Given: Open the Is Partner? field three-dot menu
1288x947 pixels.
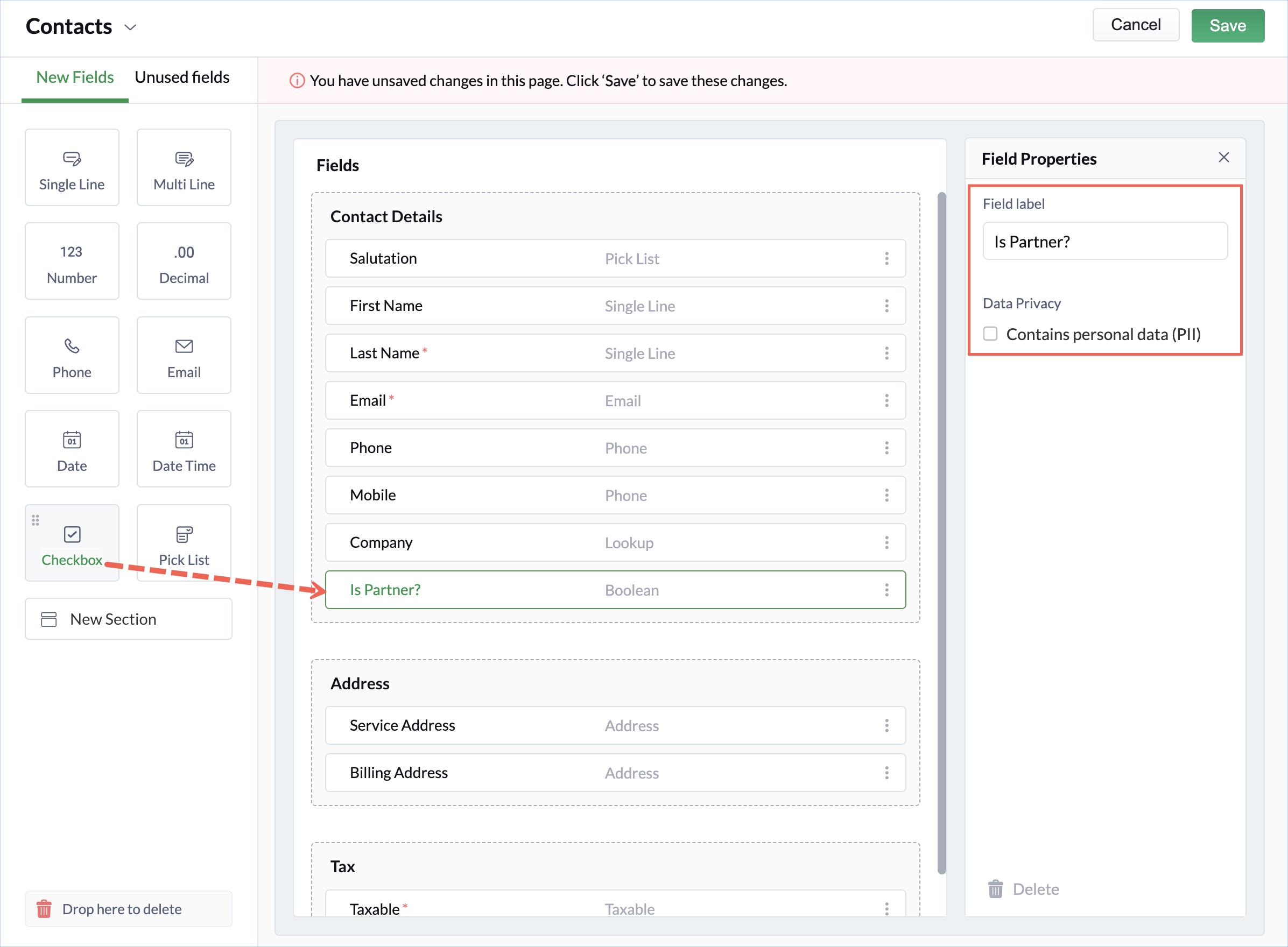Looking at the screenshot, I should pyautogui.click(x=886, y=590).
